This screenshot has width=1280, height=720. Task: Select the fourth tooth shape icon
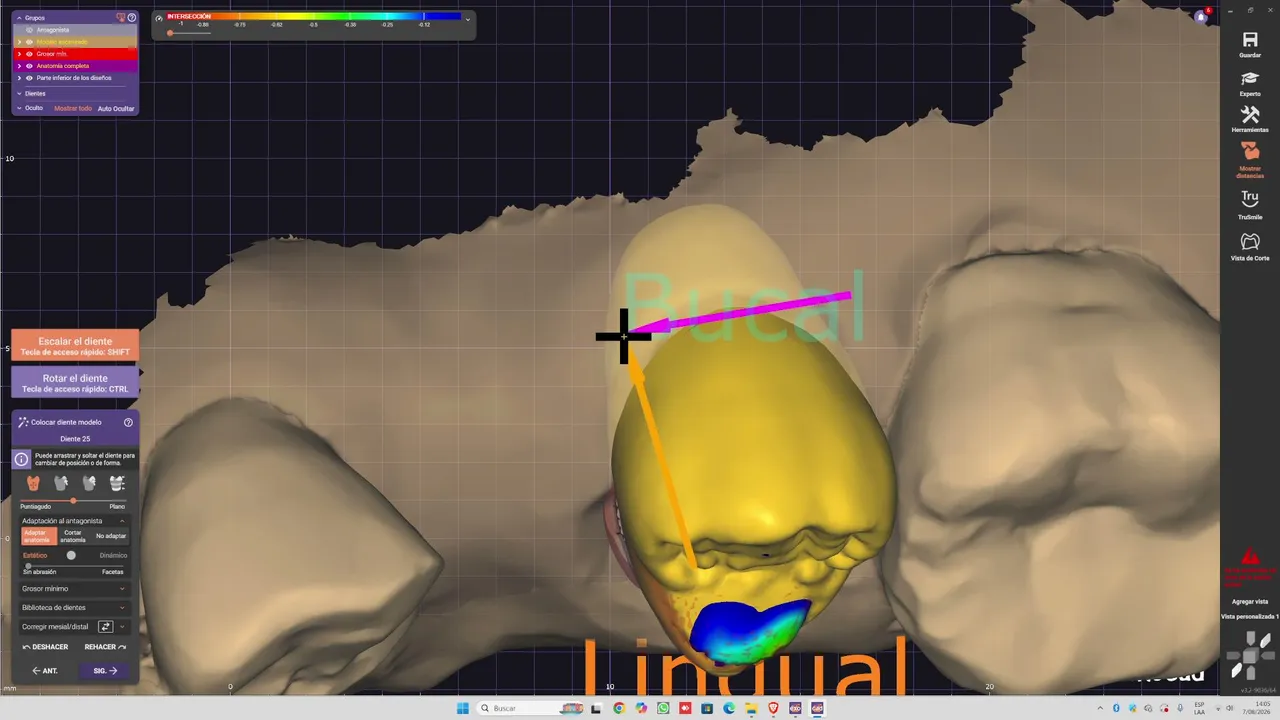[x=117, y=483]
